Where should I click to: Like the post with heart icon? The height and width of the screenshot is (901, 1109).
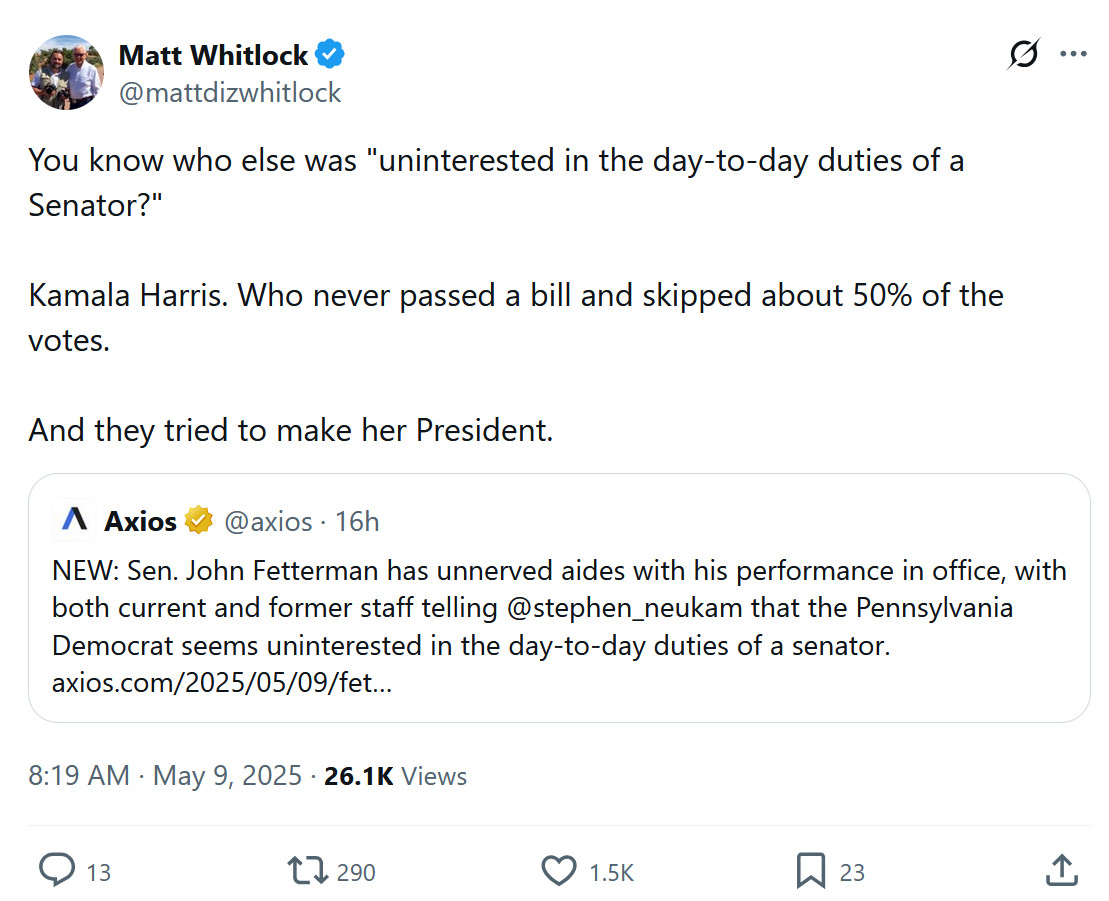coord(558,871)
